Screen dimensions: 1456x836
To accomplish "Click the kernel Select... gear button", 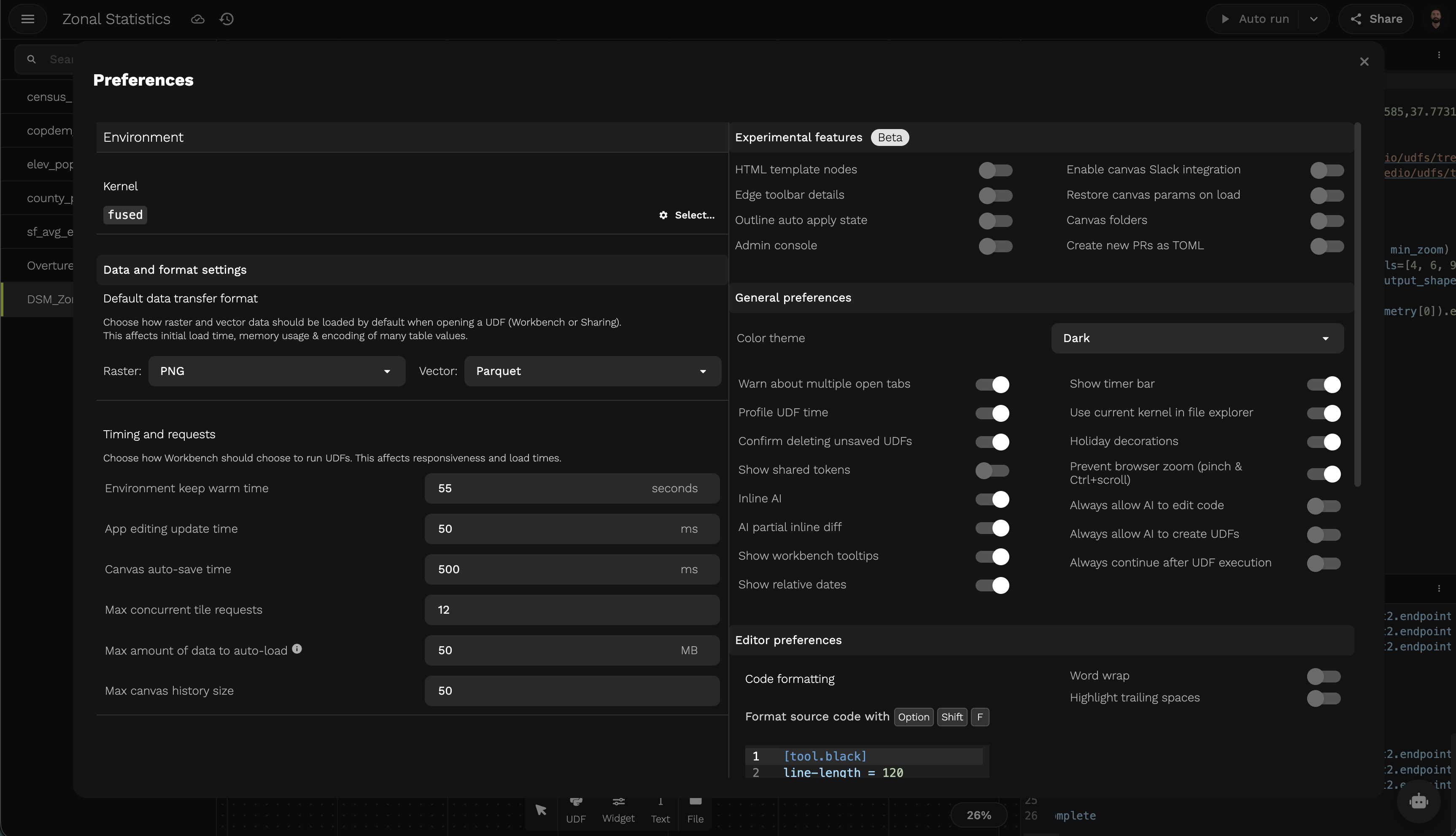I will point(687,215).
